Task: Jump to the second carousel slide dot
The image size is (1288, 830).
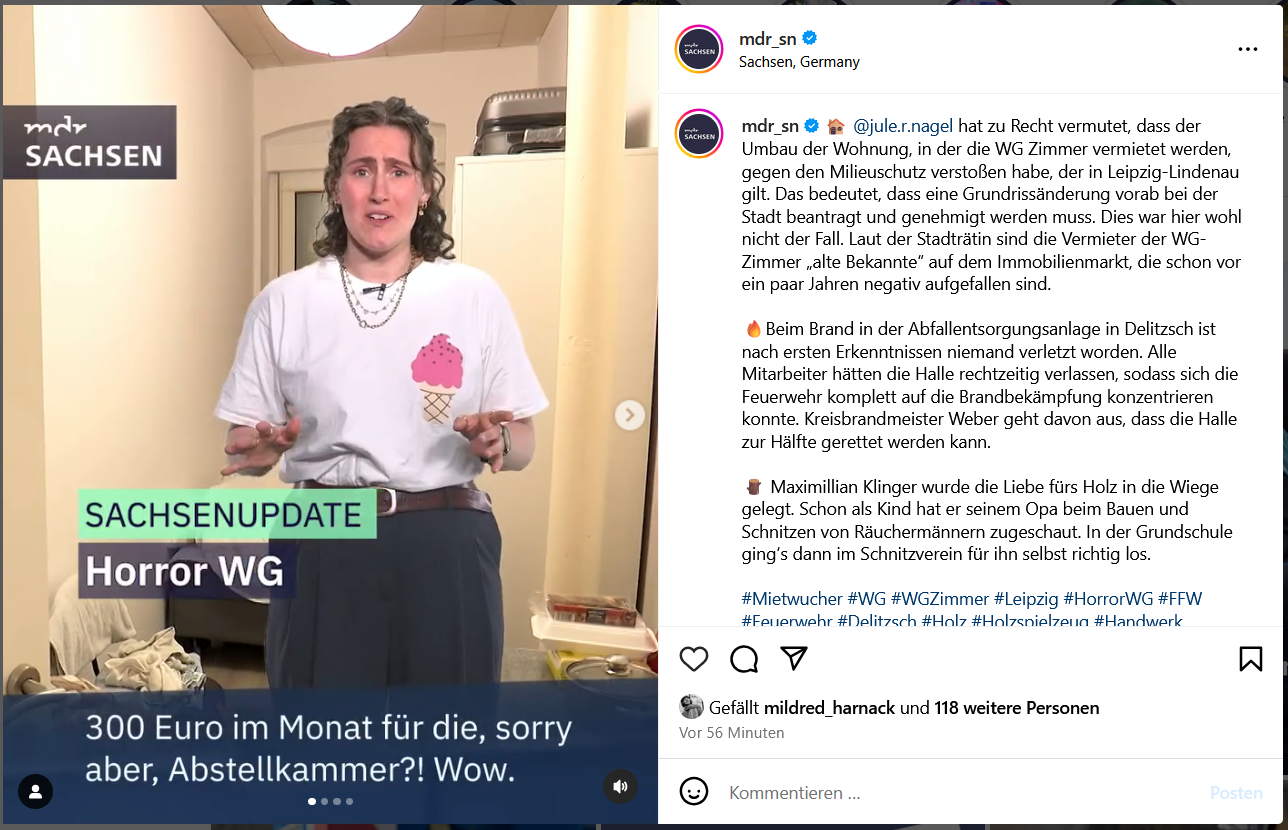Action: point(324,801)
